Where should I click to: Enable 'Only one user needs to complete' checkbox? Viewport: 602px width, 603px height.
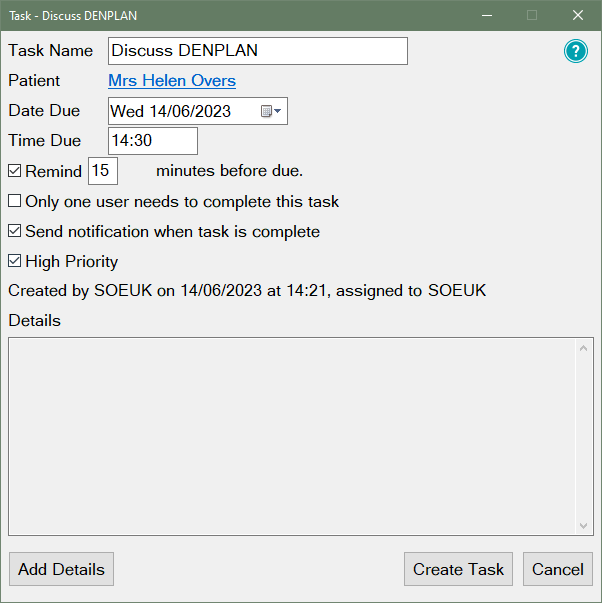15,201
